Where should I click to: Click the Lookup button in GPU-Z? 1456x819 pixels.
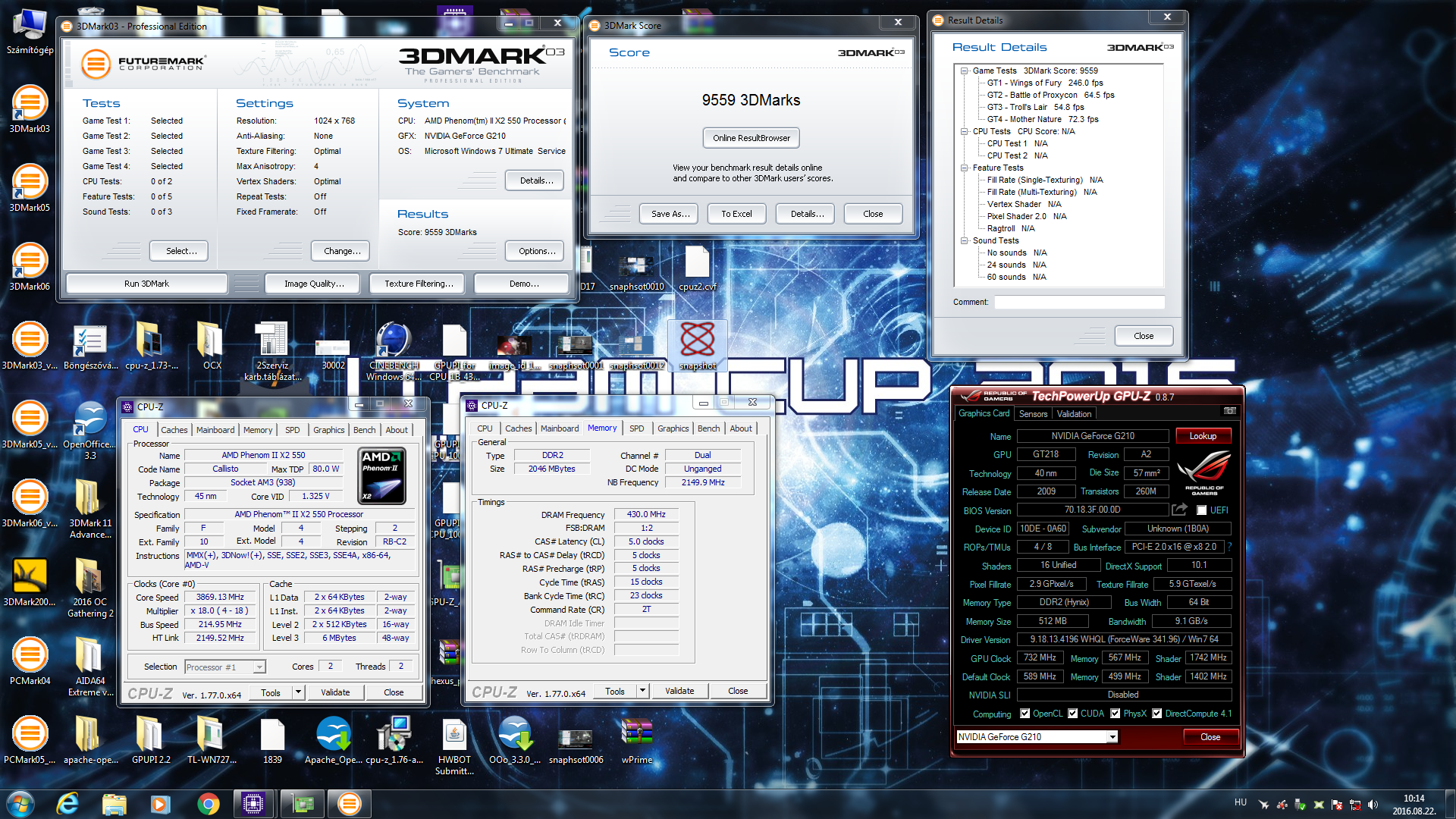click(1203, 436)
